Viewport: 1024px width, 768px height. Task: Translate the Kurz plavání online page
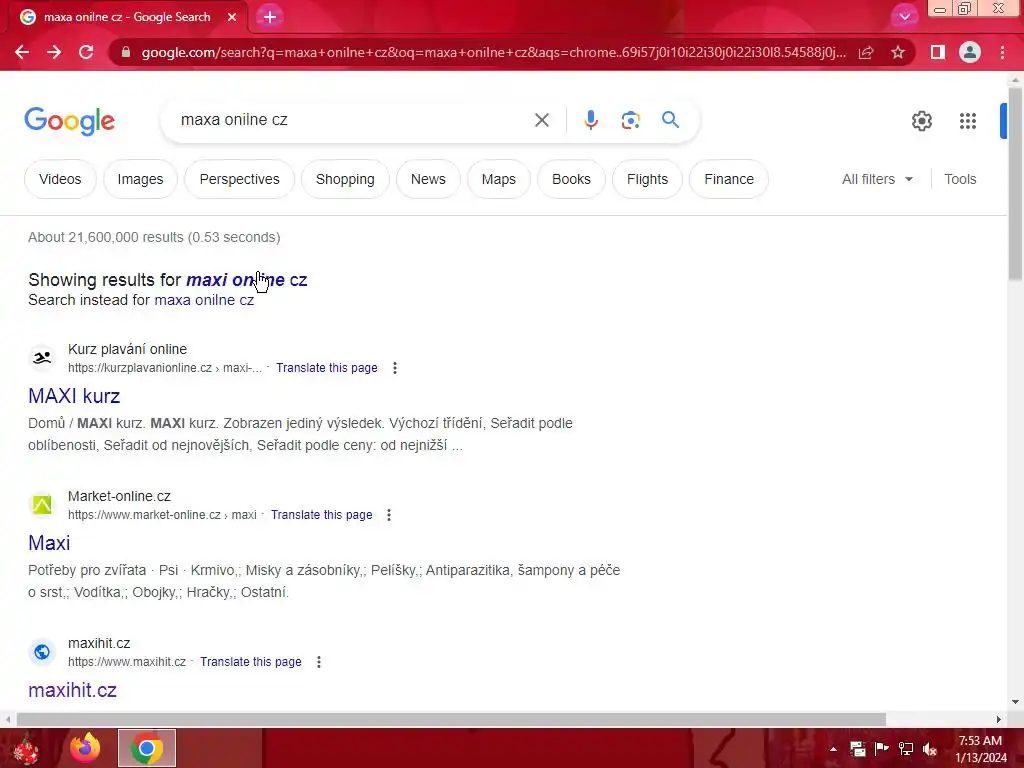(327, 368)
